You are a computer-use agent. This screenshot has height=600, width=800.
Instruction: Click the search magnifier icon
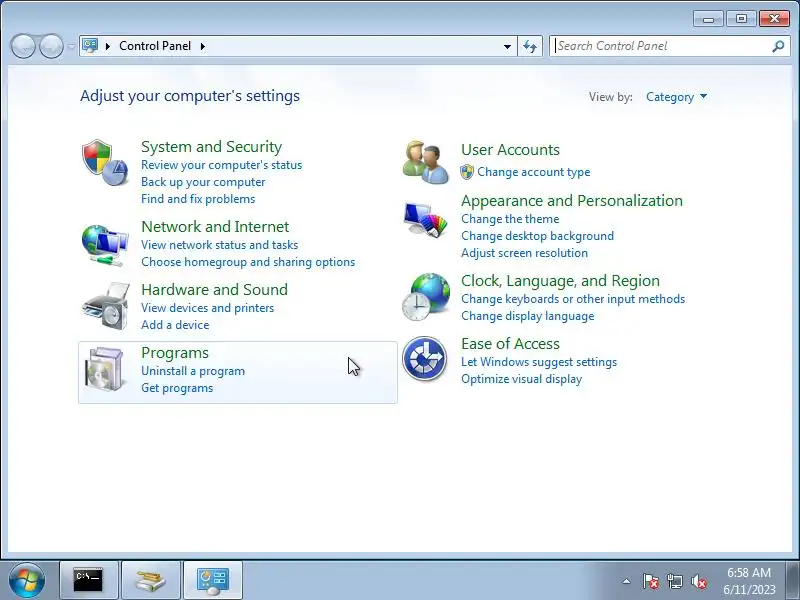click(x=778, y=46)
